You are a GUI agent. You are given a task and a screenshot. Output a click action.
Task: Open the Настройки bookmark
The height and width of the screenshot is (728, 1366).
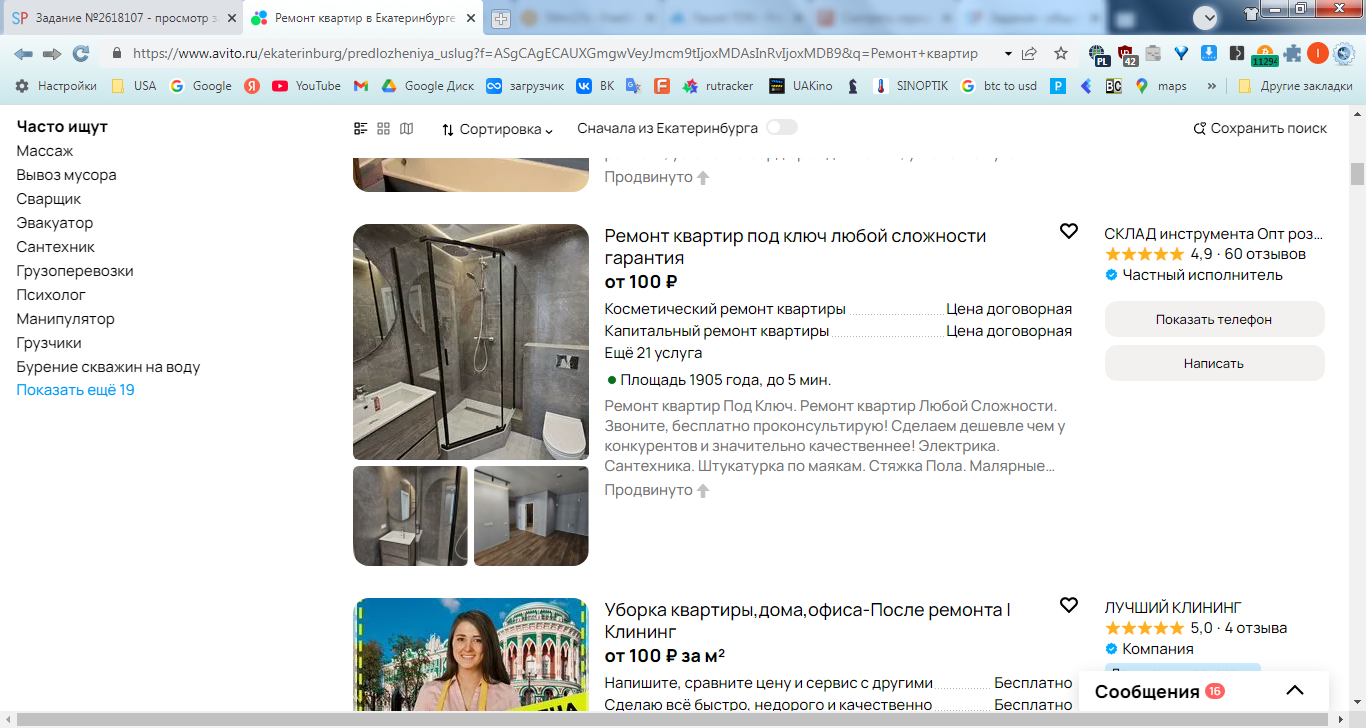pos(56,86)
